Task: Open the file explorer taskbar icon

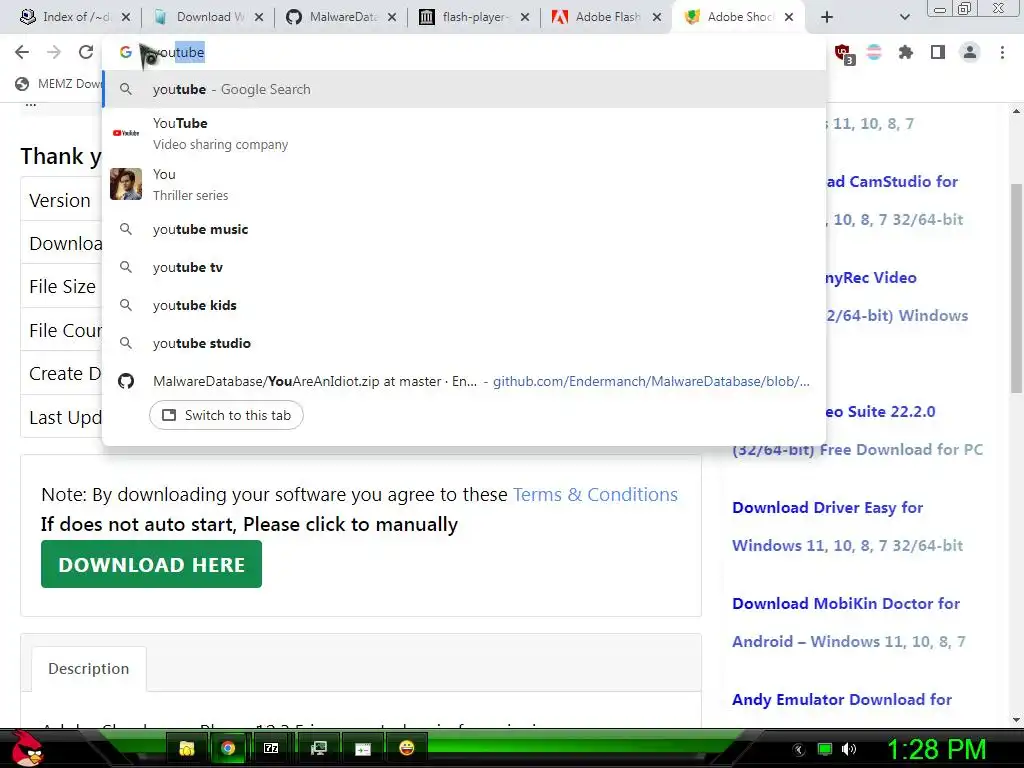Action: click(x=187, y=748)
